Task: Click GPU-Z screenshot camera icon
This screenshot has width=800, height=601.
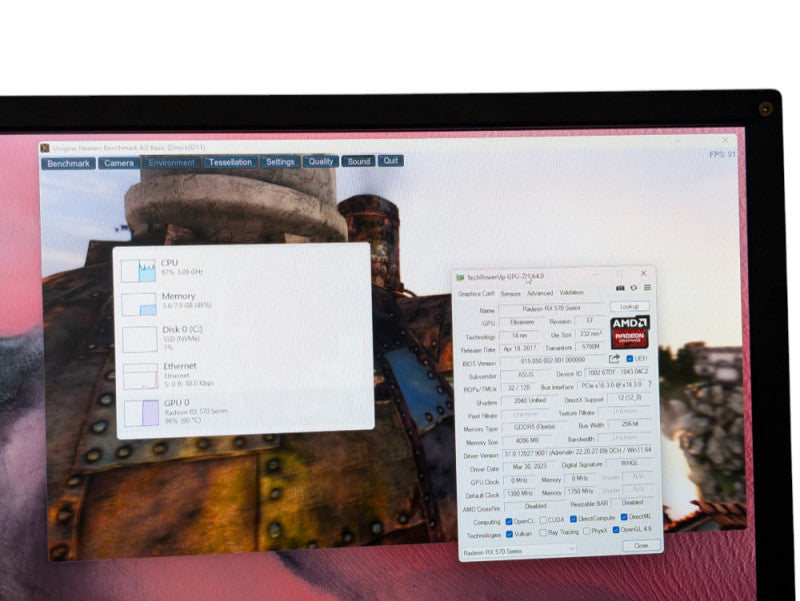Action: [x=620, y=288]
